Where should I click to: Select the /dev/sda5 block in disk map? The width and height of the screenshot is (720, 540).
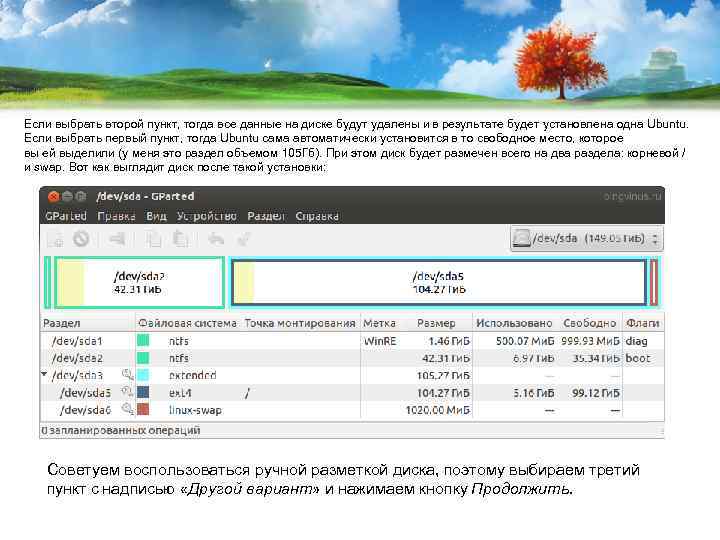439,282
